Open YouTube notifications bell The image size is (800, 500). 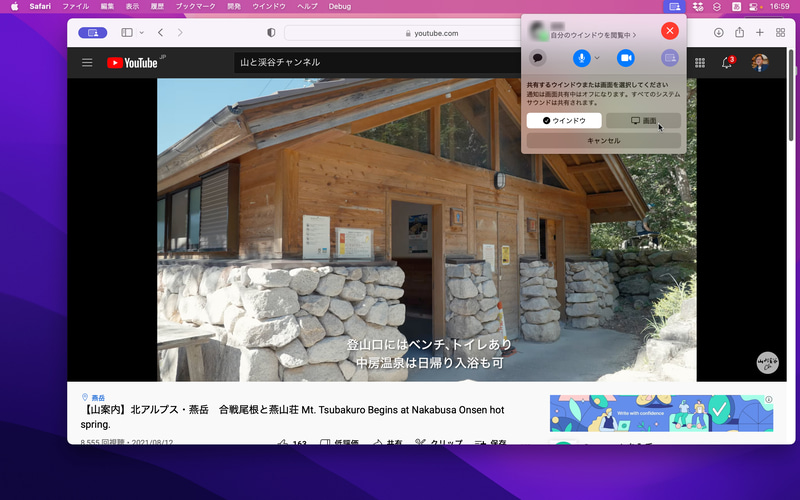point(727,63)
